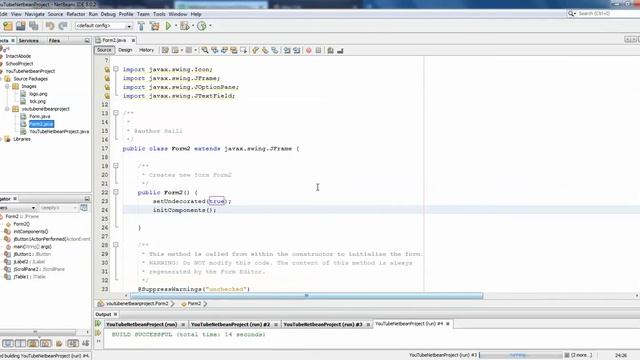640x360 pixels.
Task: Open the Run Project dropdown arrow
Action: click(x=176, y=26)
